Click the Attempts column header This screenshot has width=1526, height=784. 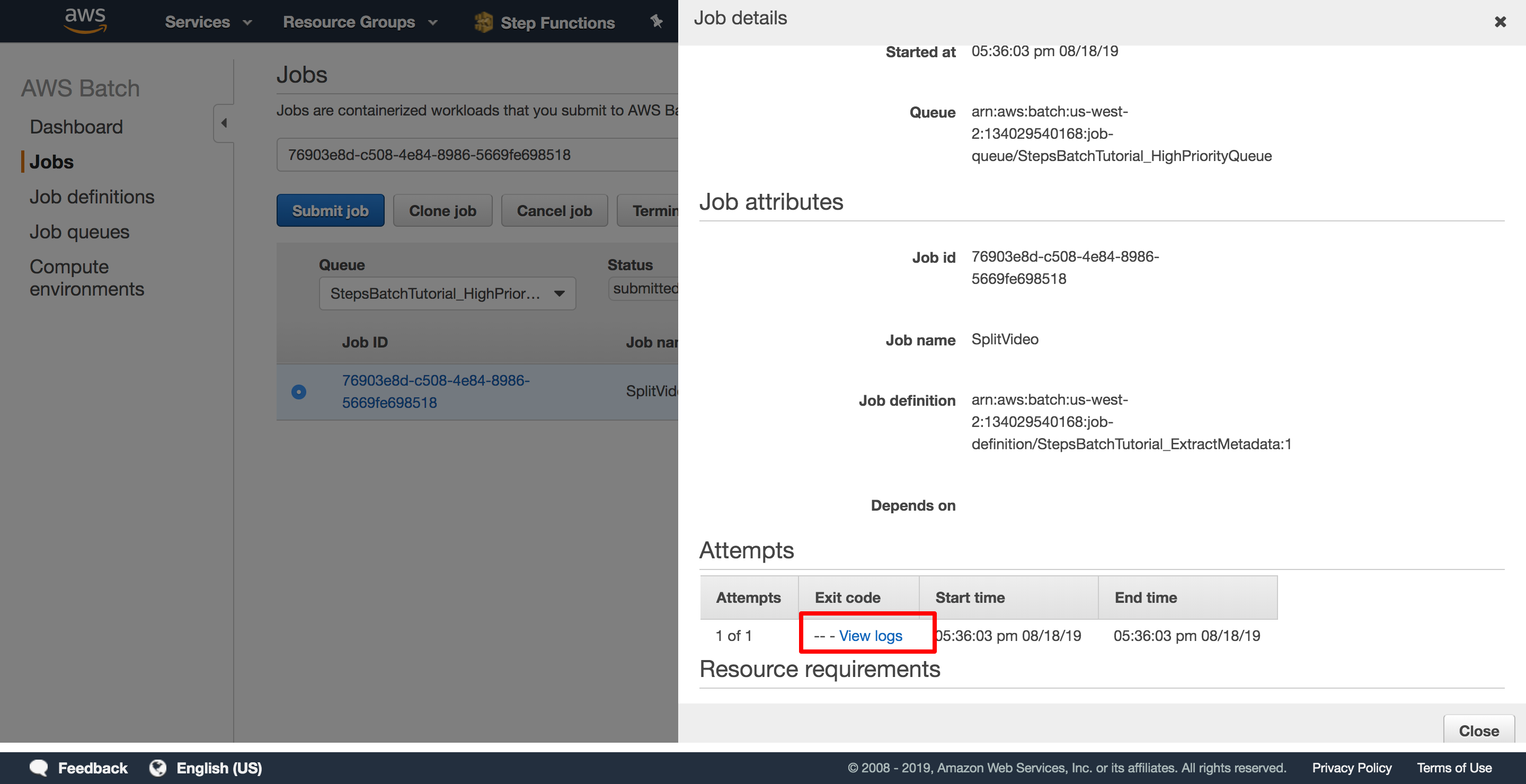coord(748,598)
